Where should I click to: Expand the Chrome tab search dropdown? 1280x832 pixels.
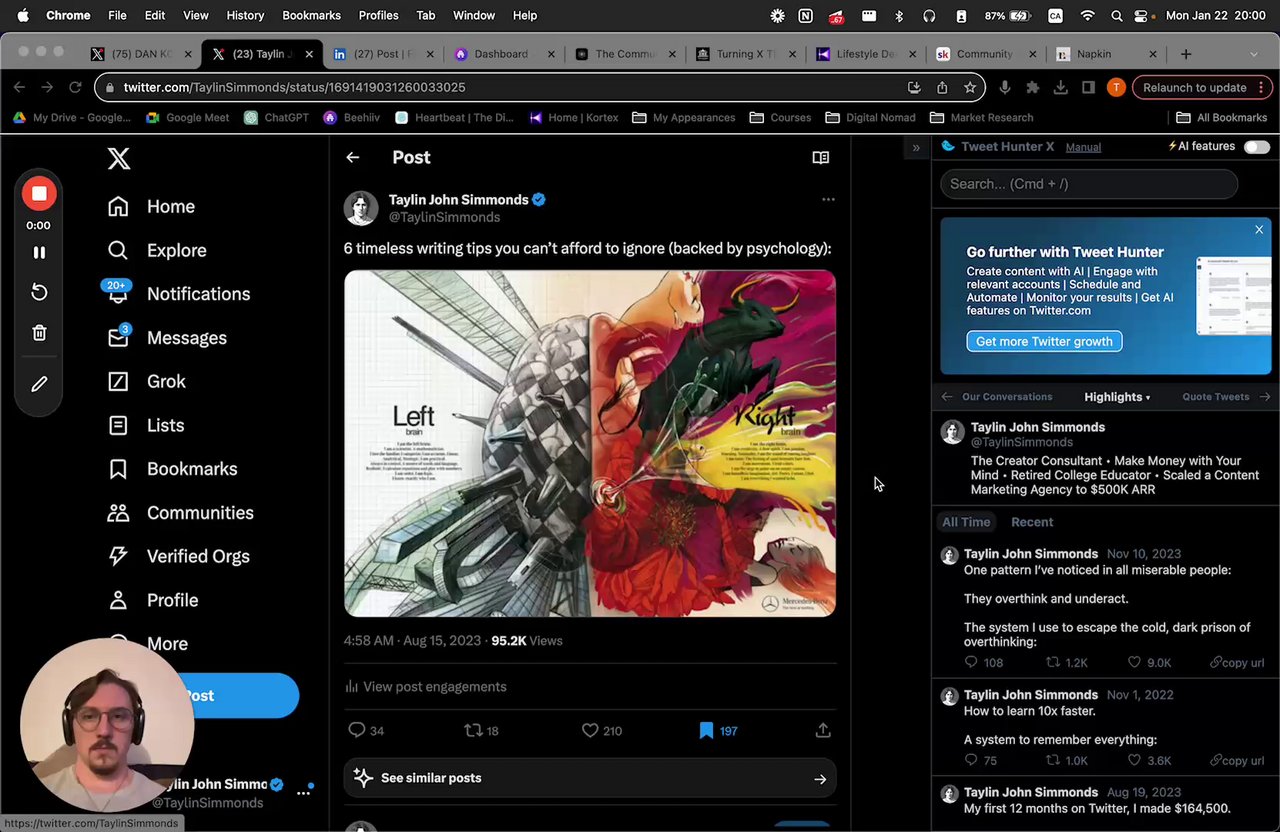[x=1254, y=54]
